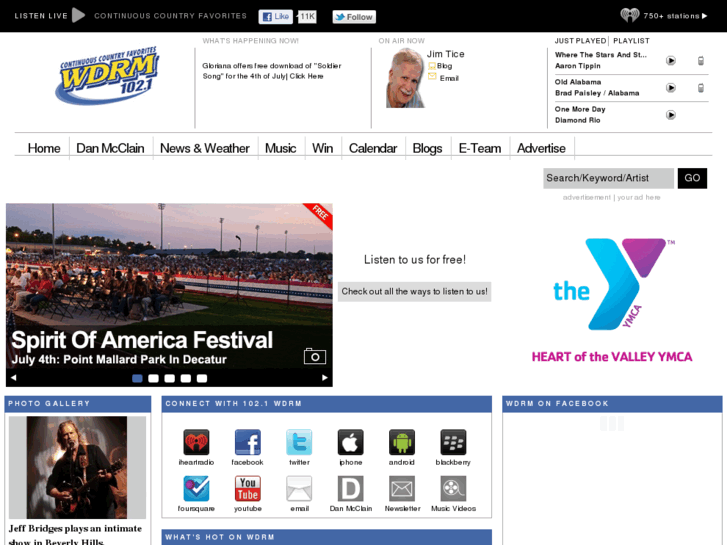Open the Win menu
This screenshot has height=545, width=727.
(x=322, y=148)
